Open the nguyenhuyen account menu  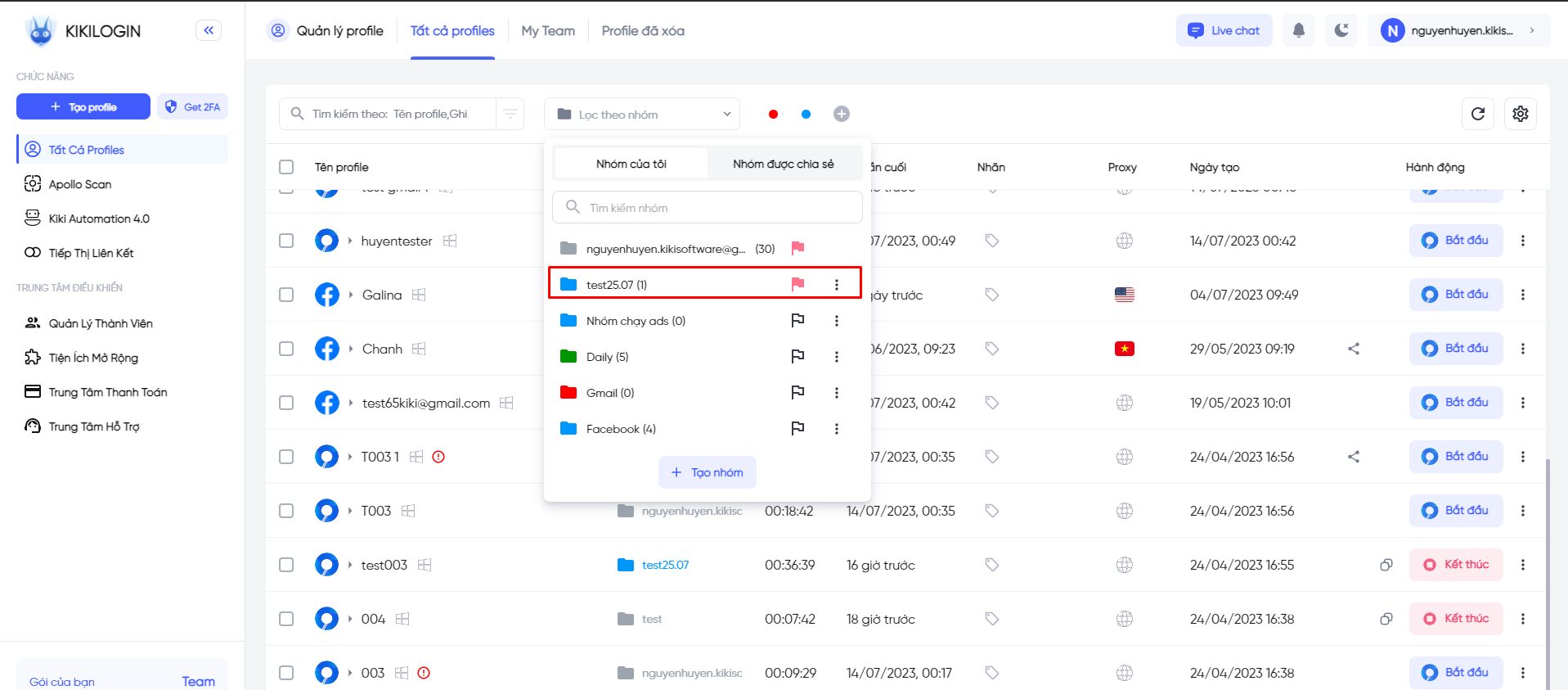coord(1458,30)
